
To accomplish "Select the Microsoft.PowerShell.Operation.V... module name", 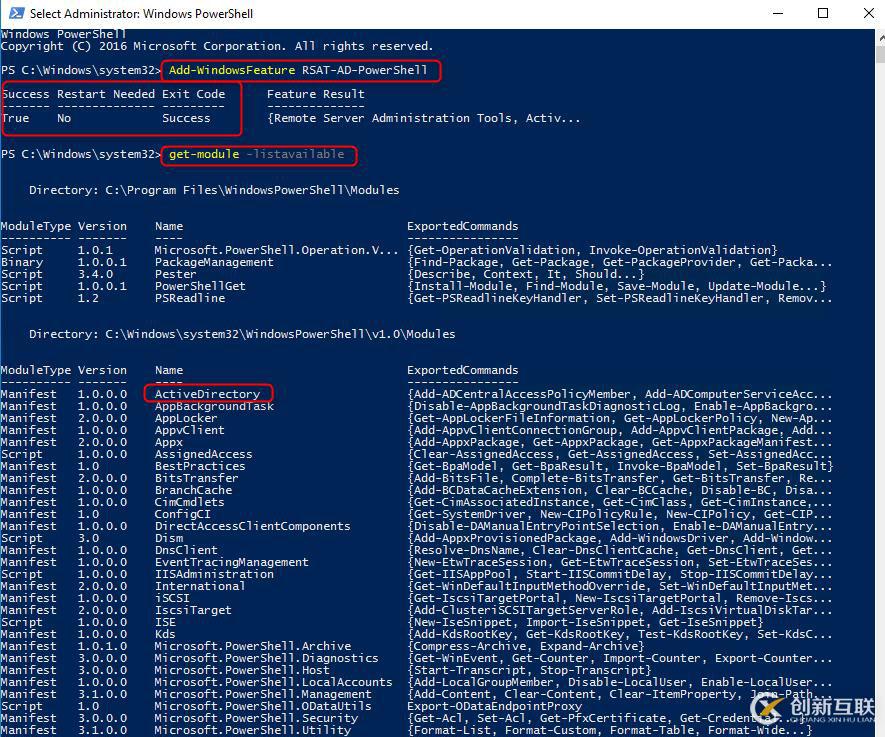I will (277, 250).
